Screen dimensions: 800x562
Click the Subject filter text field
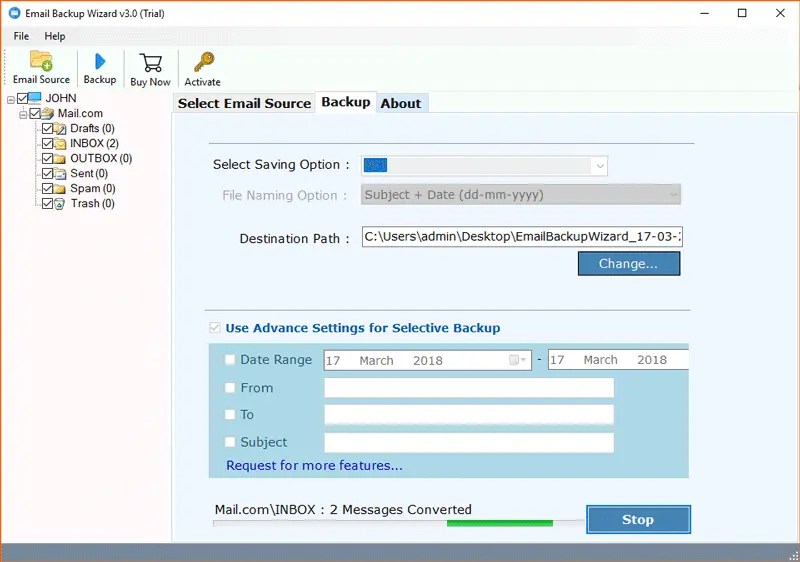point(469,442)
